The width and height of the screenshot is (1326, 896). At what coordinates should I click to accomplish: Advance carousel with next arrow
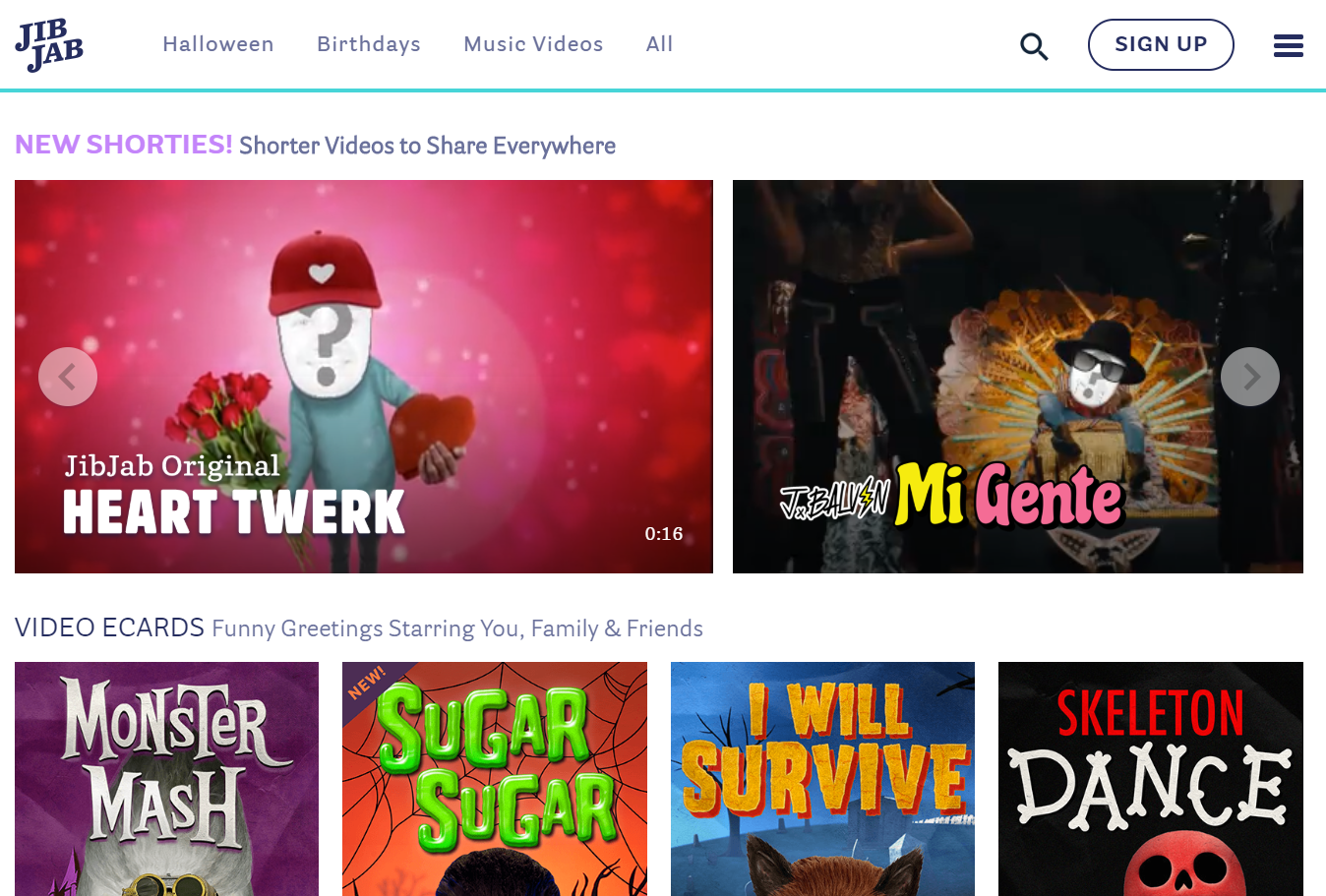coord(1249,377)
